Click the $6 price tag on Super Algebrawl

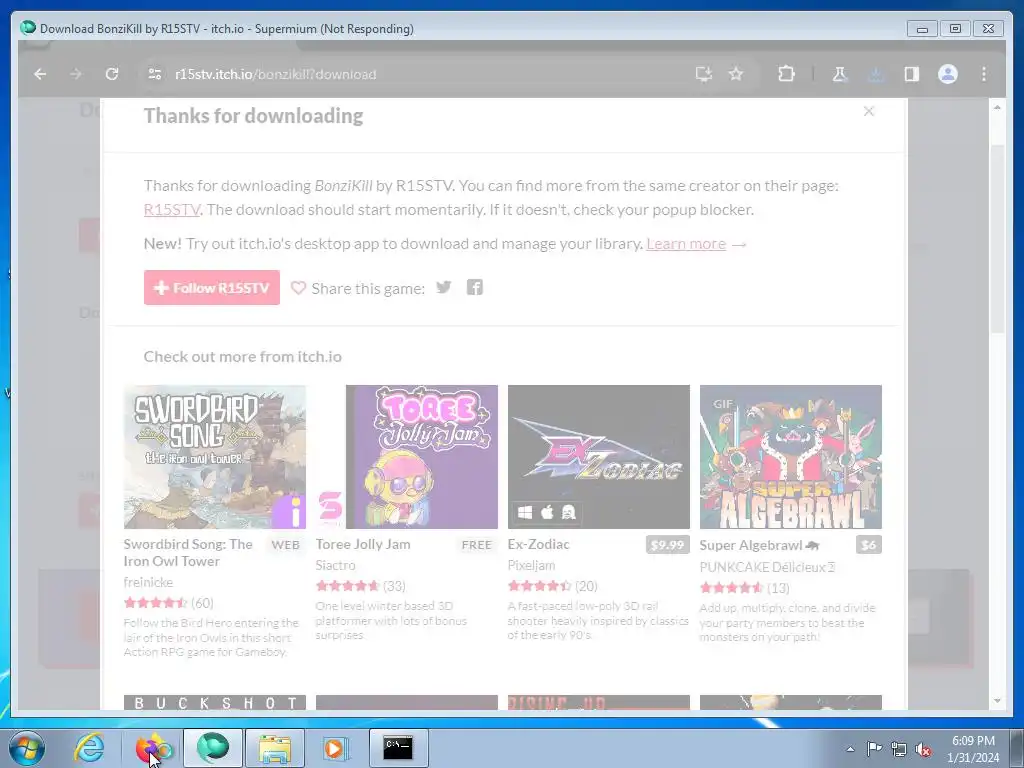tap(869, 545)
